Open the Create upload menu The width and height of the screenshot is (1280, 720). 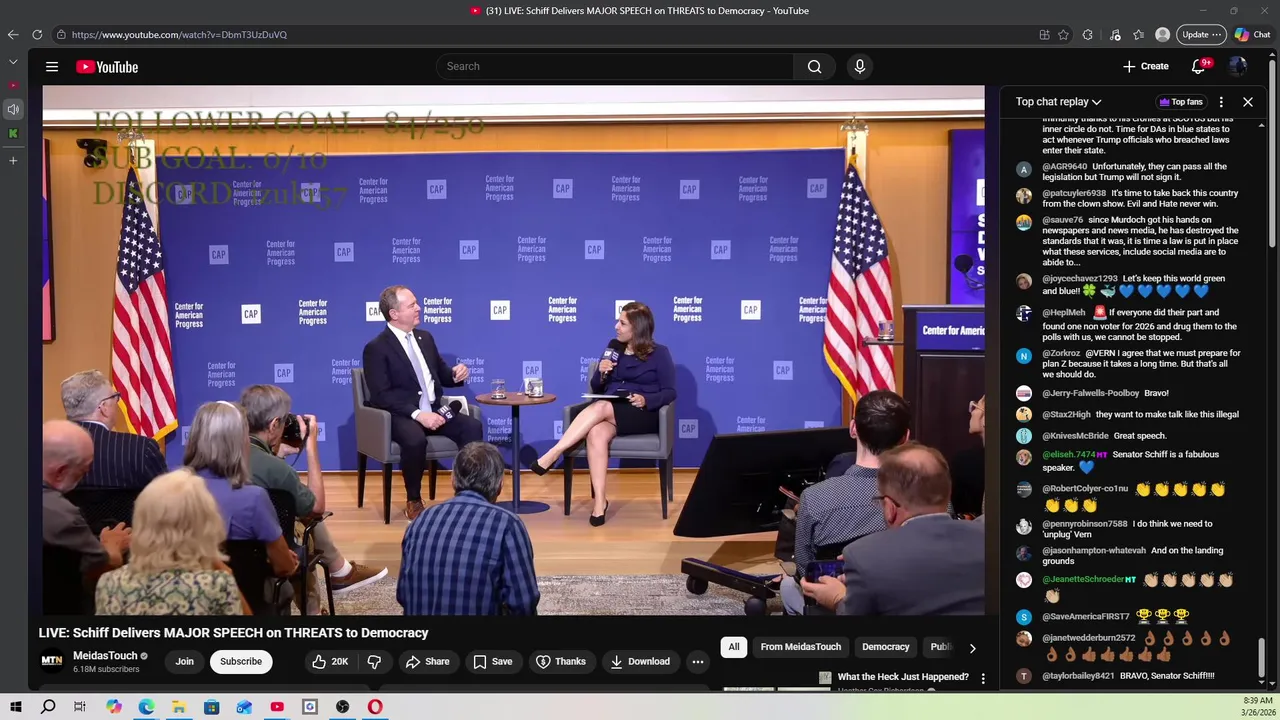tap(1146, 66)
